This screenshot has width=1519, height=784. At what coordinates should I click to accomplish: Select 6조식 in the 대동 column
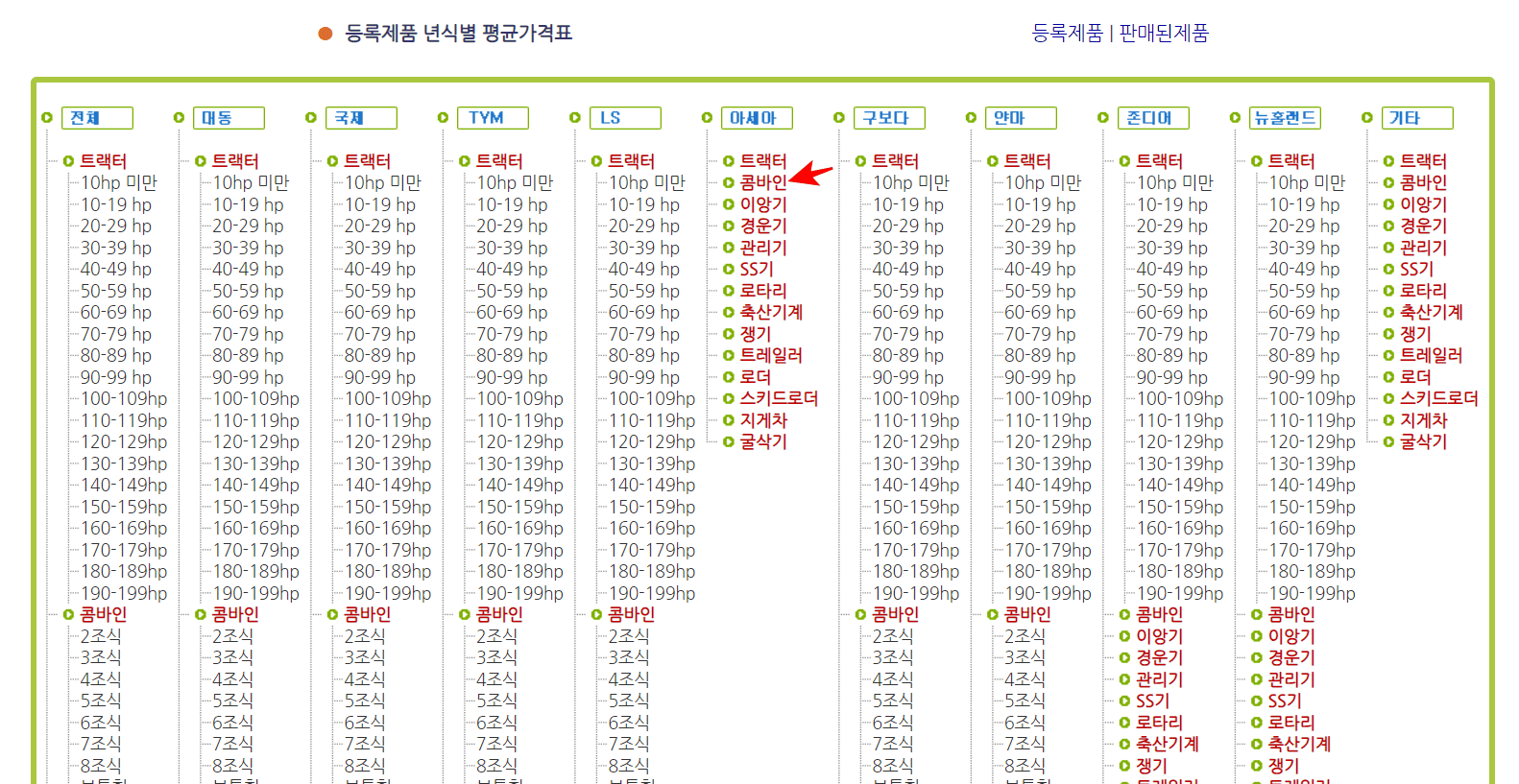click(x=232, y=723)
